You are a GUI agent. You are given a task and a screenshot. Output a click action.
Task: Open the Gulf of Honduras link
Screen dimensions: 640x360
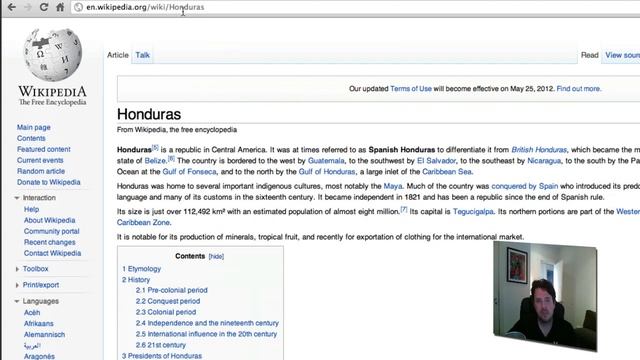[x=327, y=172]
